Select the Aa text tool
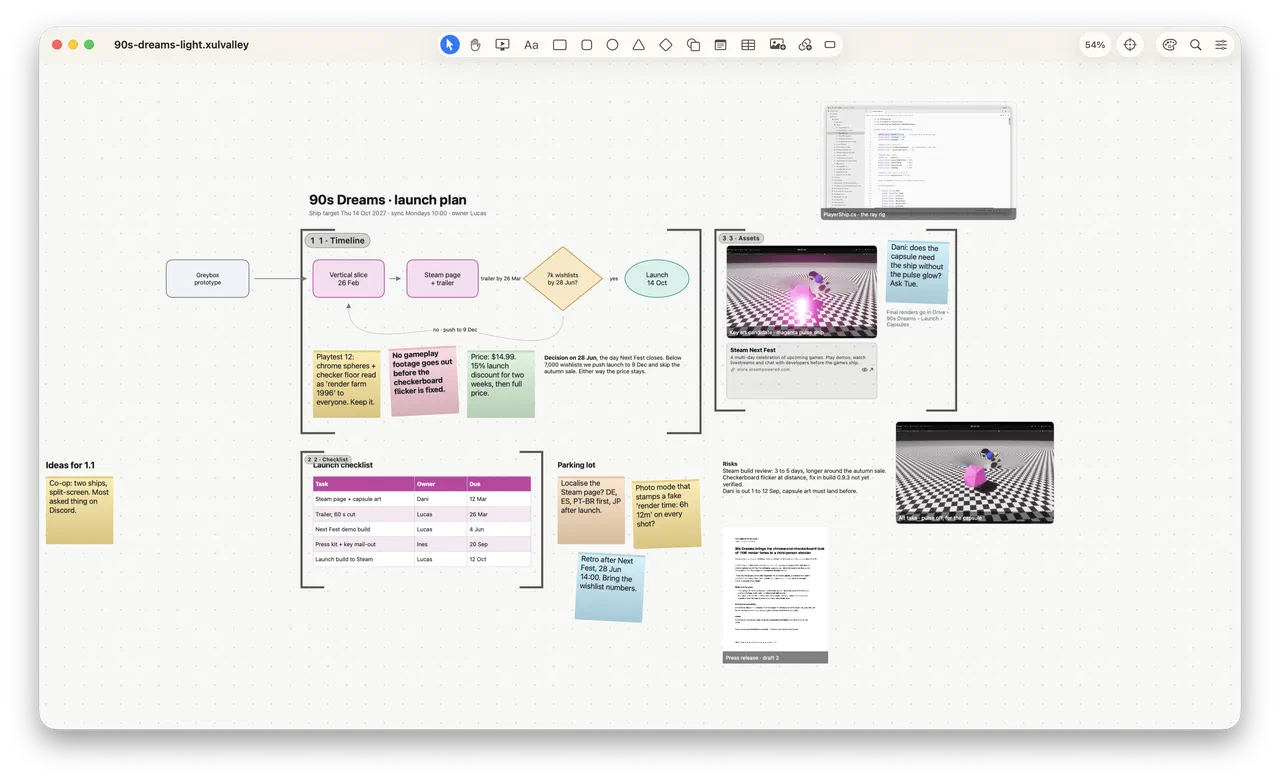Viewport: 1280px width, 781px height. point(531,45)
